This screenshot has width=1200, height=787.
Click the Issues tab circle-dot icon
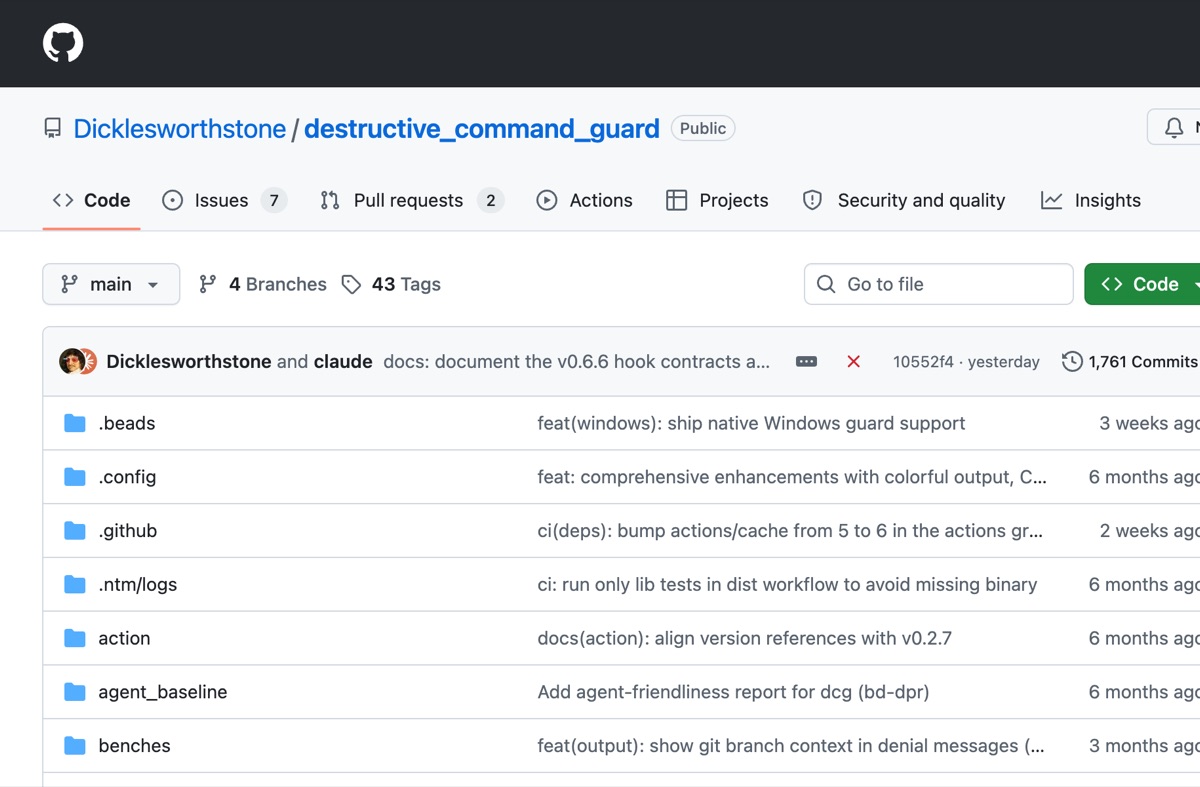pyautogui.click(x=172, y=200)
